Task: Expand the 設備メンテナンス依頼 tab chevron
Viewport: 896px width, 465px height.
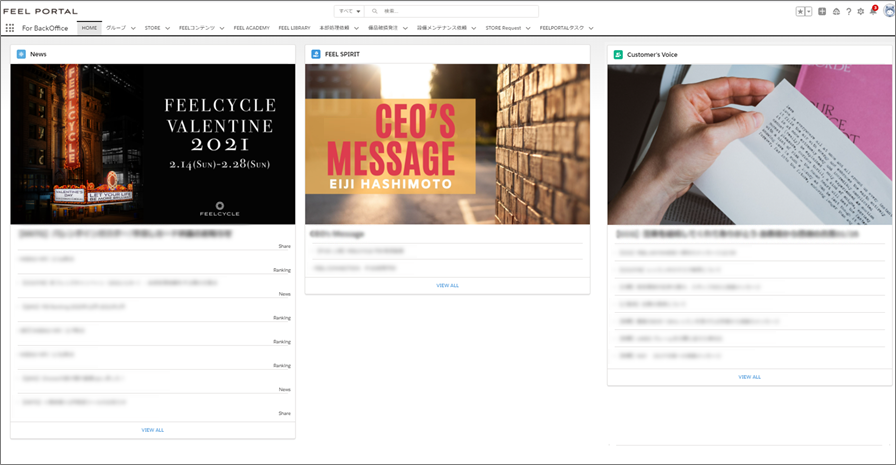Action: click(474, 28)
